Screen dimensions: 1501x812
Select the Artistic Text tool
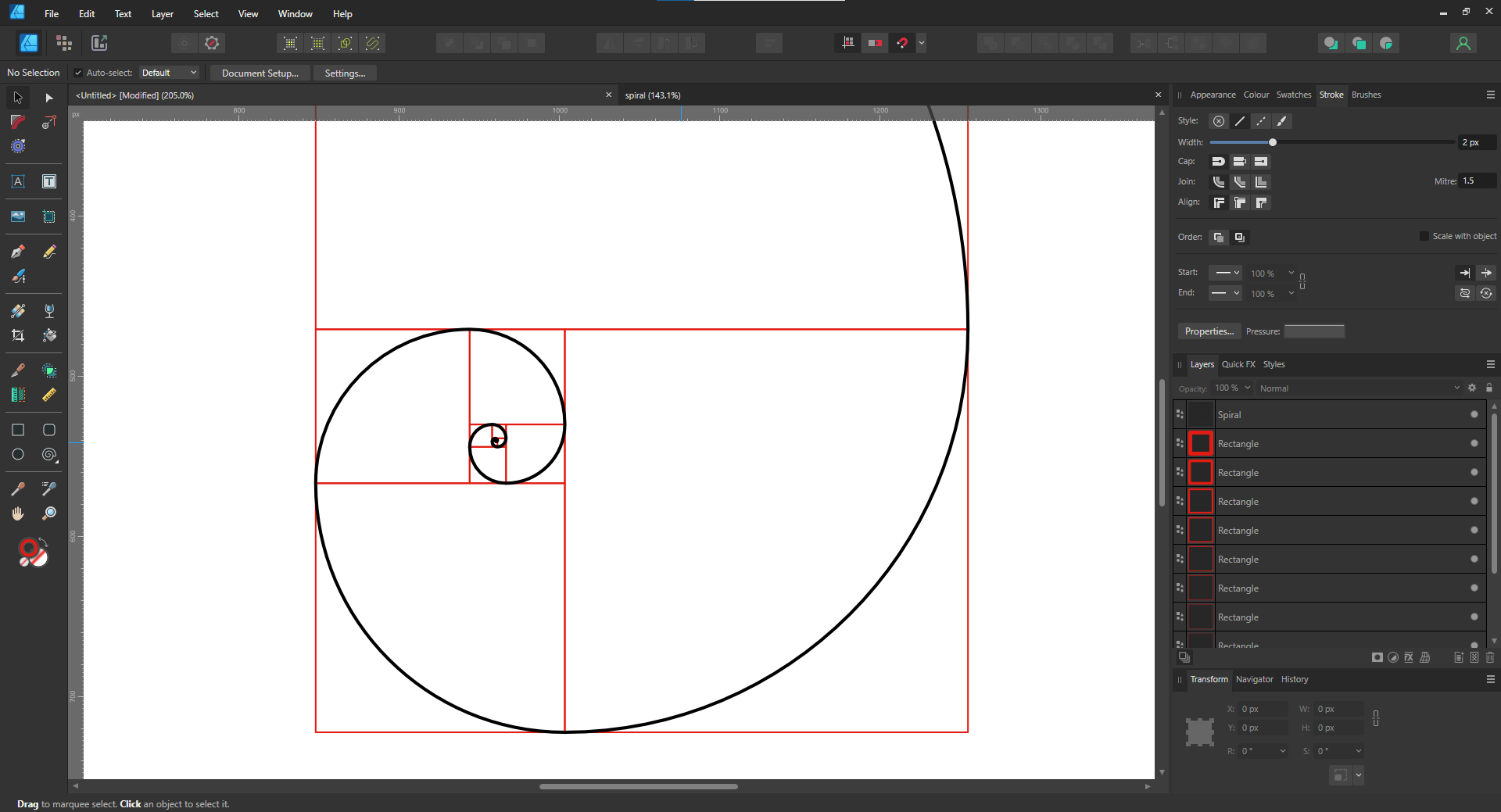pyautogui.click(x=18, y=181)
